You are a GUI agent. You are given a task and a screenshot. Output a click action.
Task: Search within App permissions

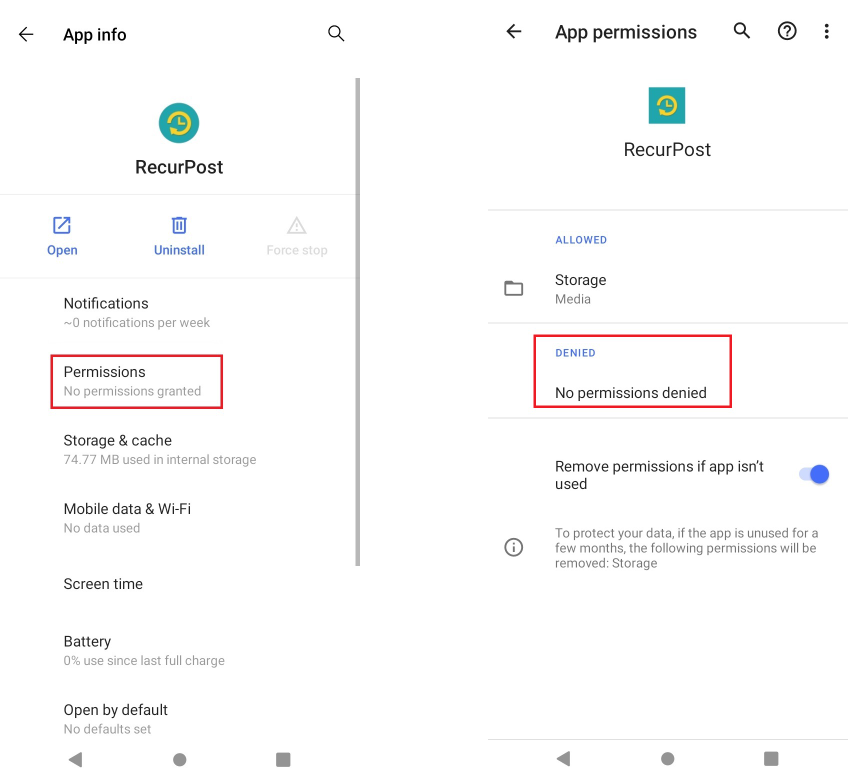point(742,31)
